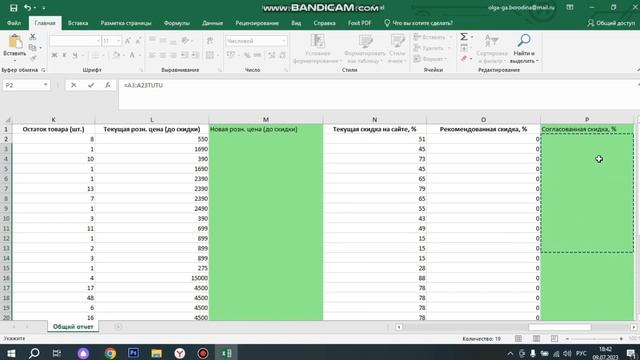Toggle Italic (К) formatting

(64, 55)
